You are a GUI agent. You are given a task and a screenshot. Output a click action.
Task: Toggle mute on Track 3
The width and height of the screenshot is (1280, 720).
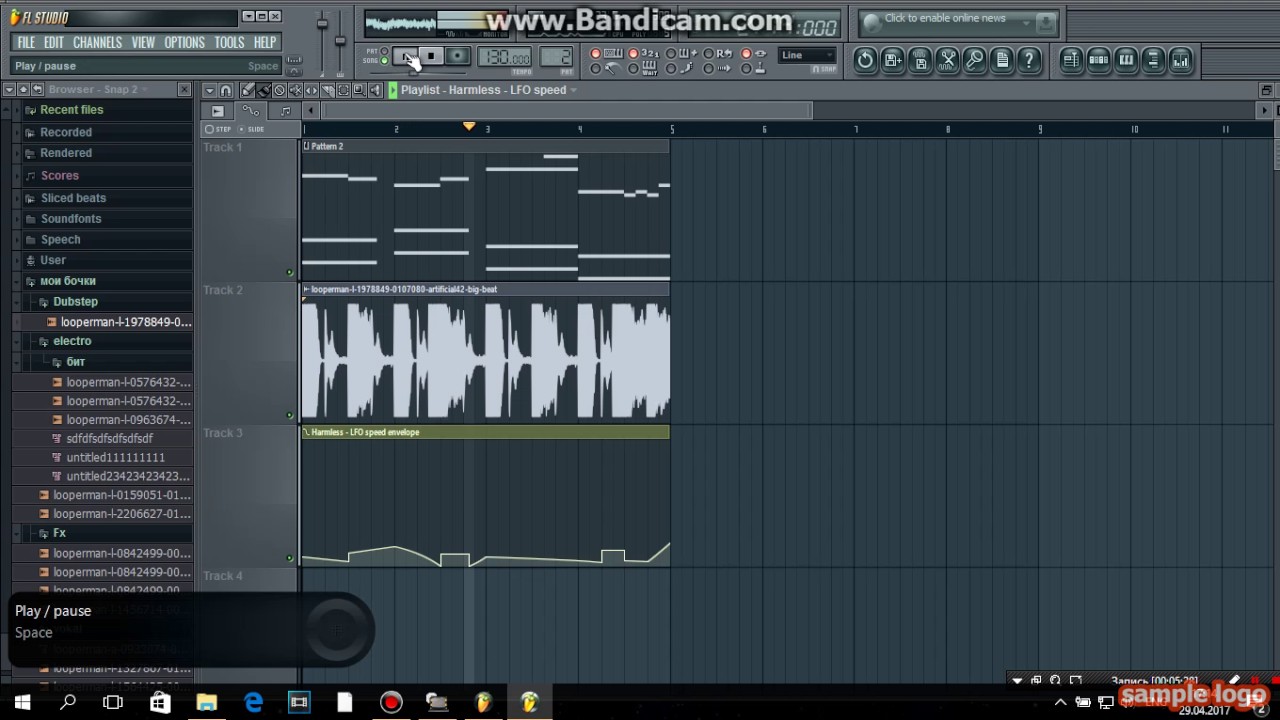tap(290, 558)
